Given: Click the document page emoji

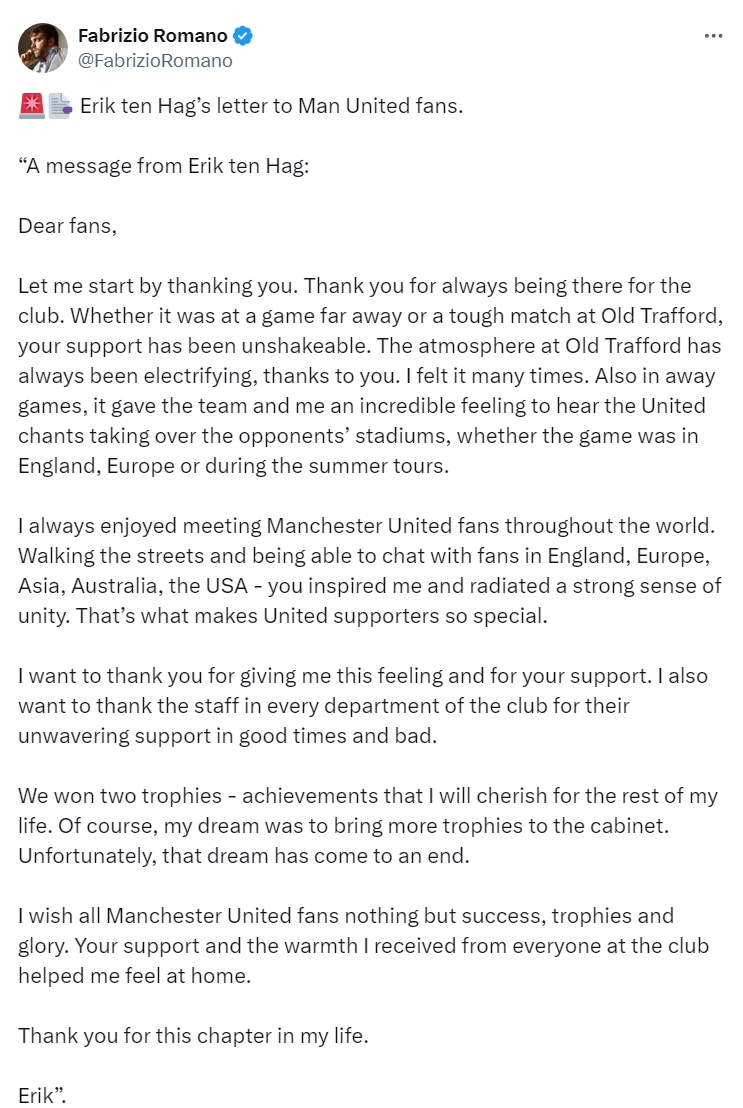Looking at the screenshot, I should [x=59, y=106].
